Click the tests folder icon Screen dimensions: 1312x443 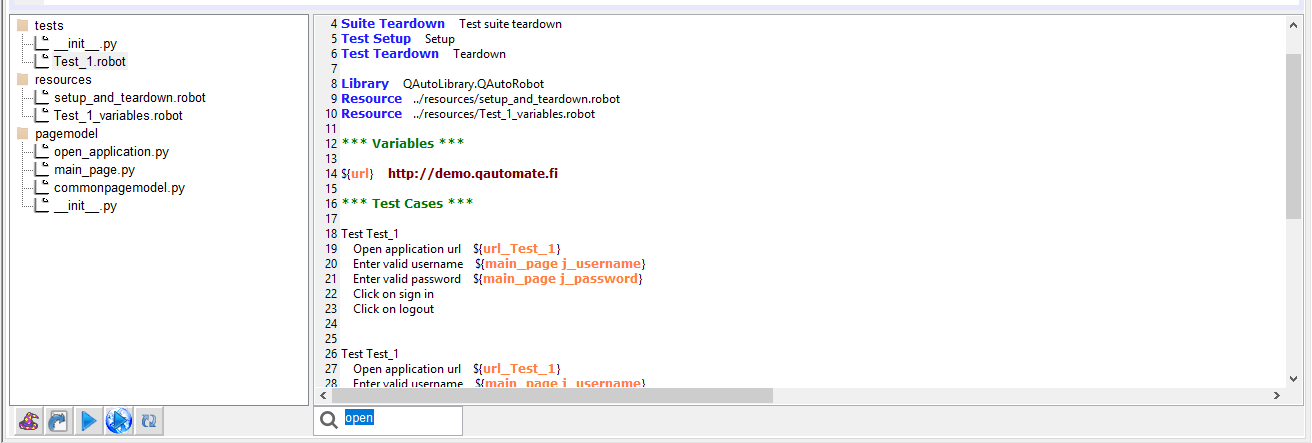(x=22, y=25)
